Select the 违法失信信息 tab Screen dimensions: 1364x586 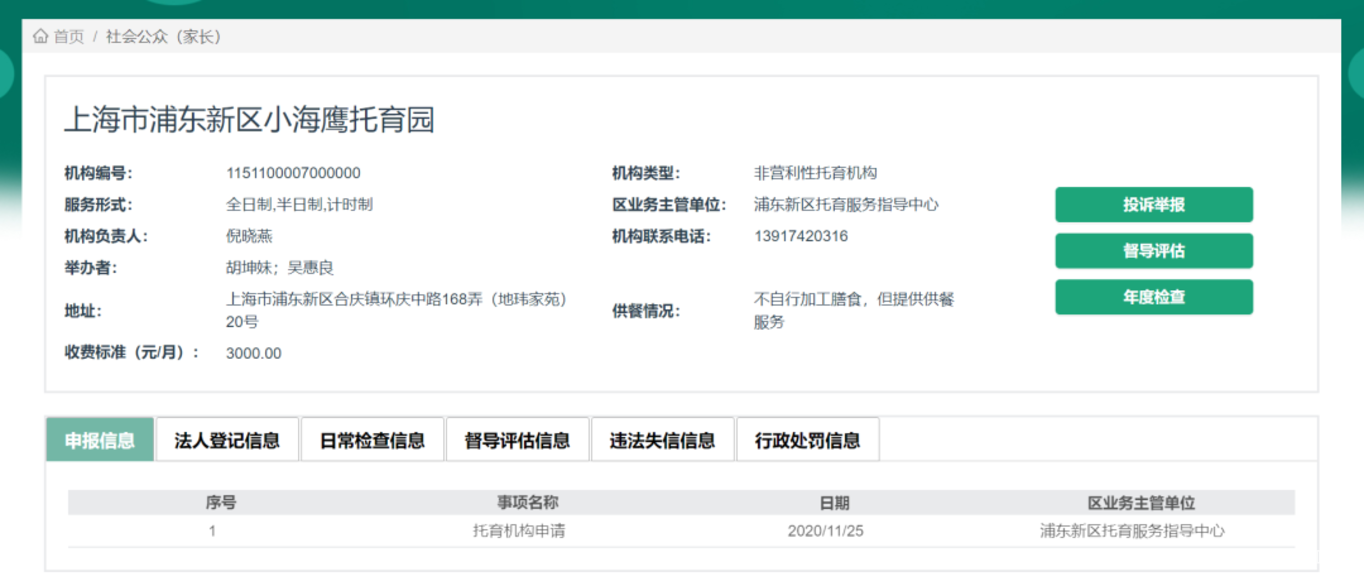662,440
